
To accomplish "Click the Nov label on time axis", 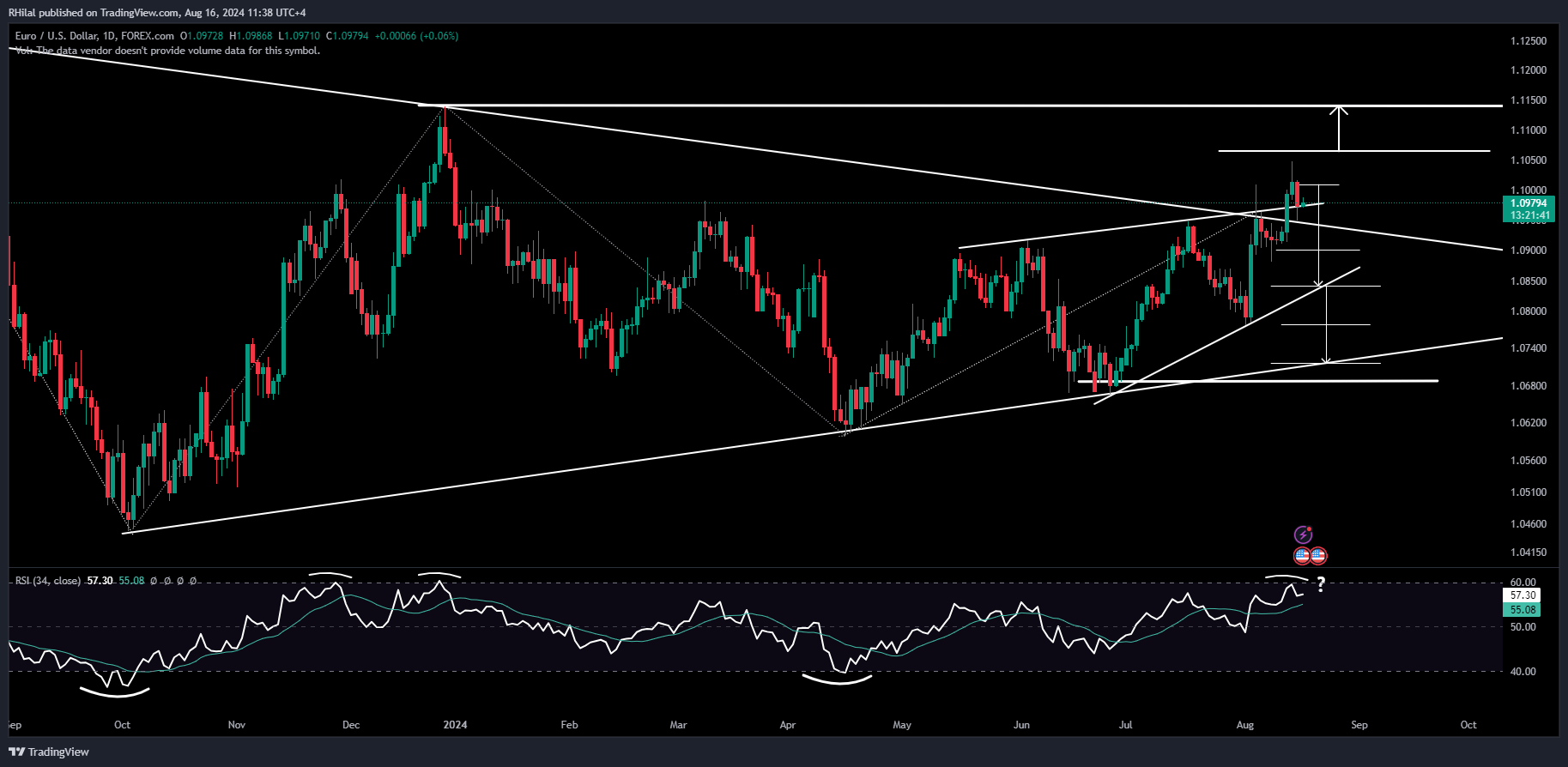I will (237, 725).
